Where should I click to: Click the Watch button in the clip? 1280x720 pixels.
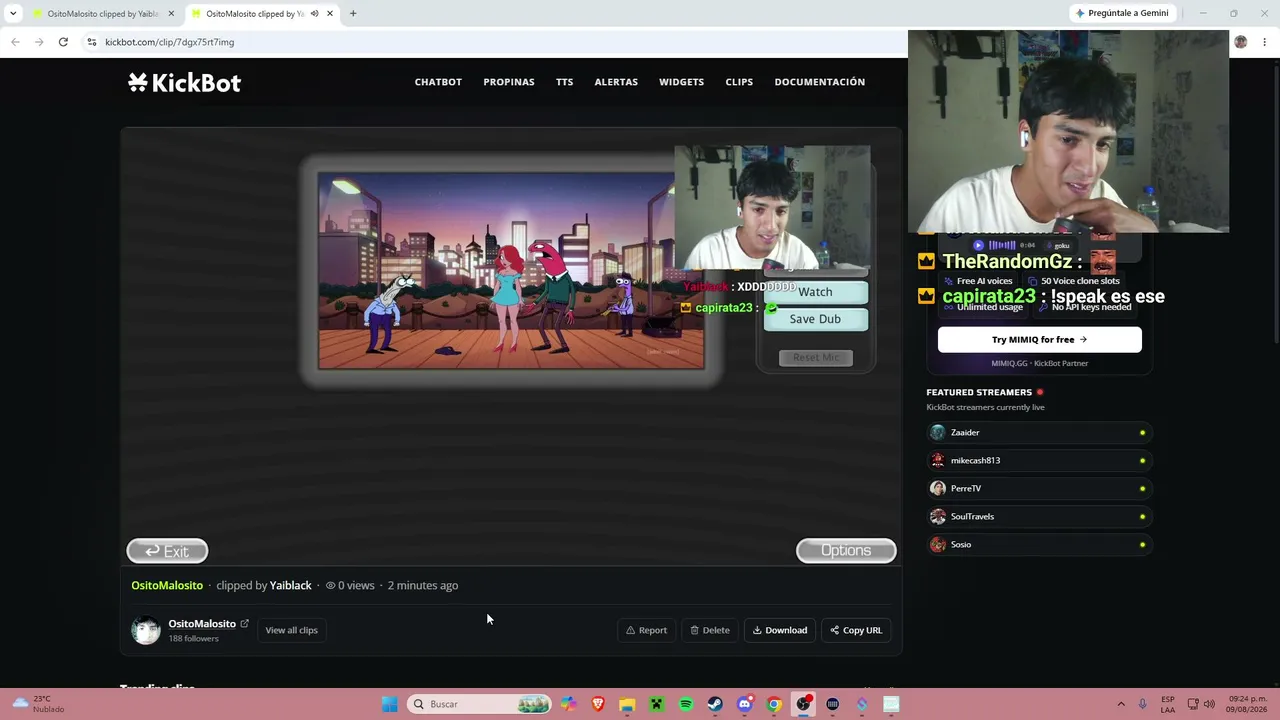tap(815, 292)
